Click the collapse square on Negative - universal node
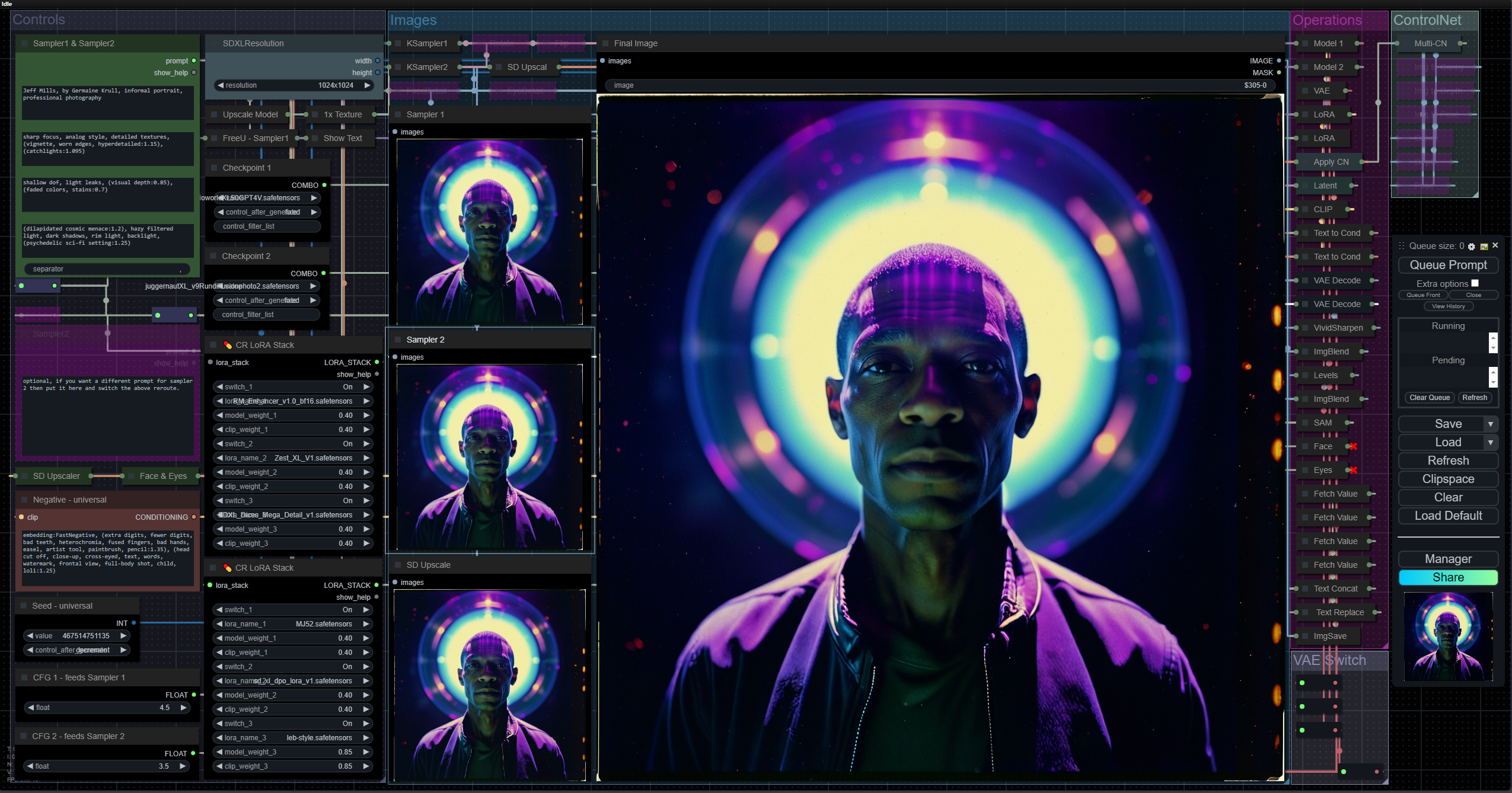The width and height of the screenshot is (1512, 793). point(24,500)
